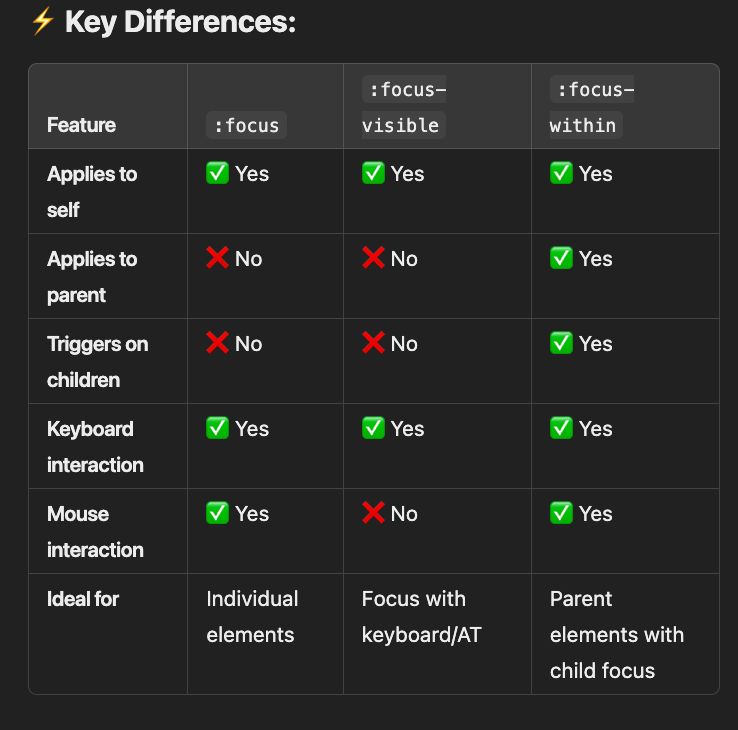Click the red cross for :focus-visible Applies to parent

pyautogui.click(x=373, y=258)
